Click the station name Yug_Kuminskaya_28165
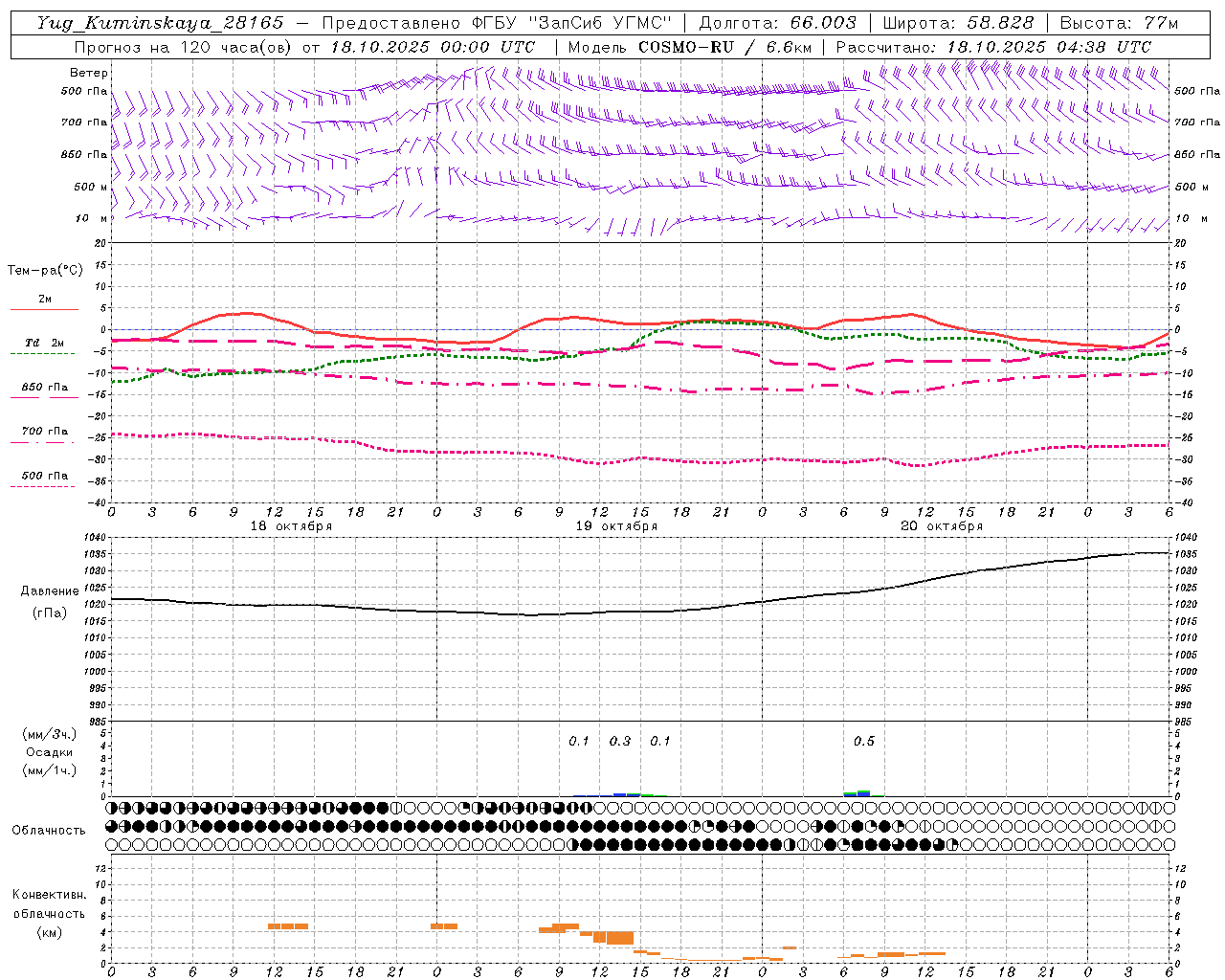 160,22
